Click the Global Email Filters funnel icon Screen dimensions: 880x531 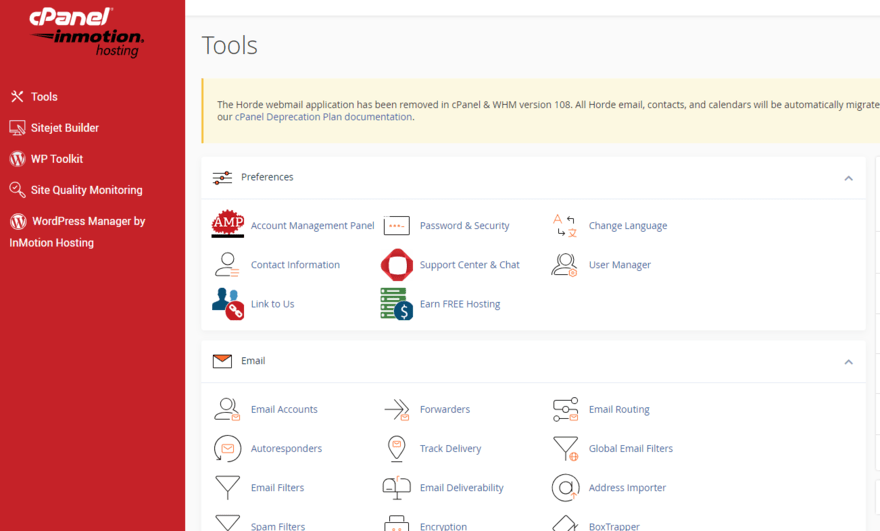[565, 449]
